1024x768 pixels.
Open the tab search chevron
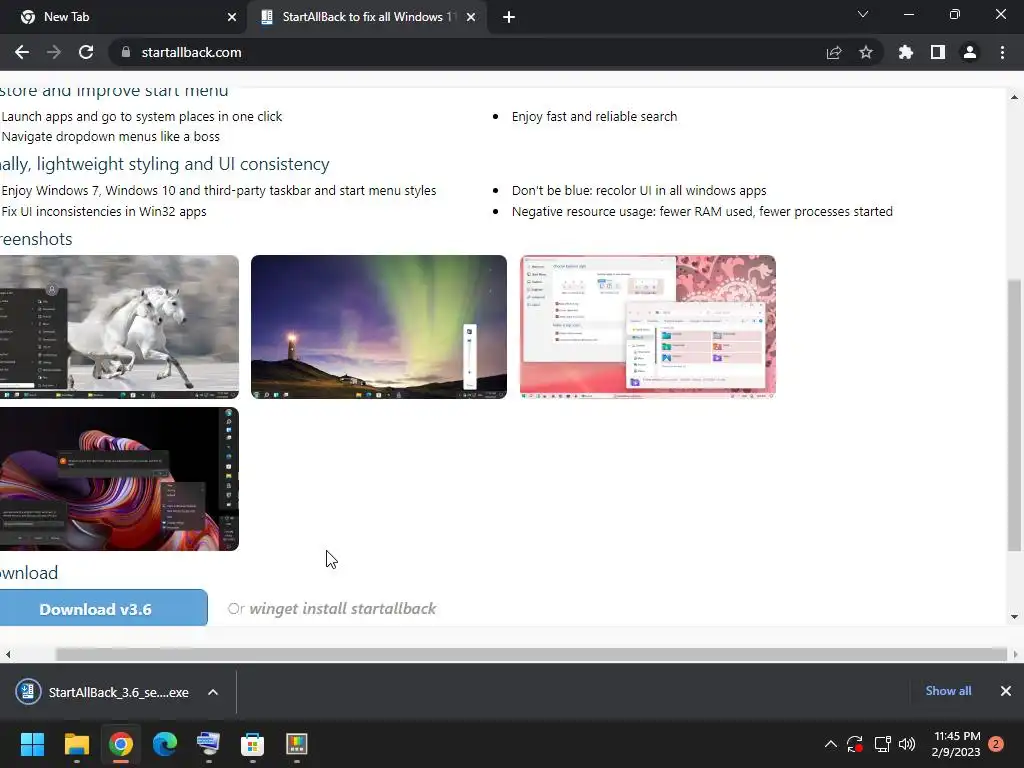pyautogui.click(x=863, y=14)
